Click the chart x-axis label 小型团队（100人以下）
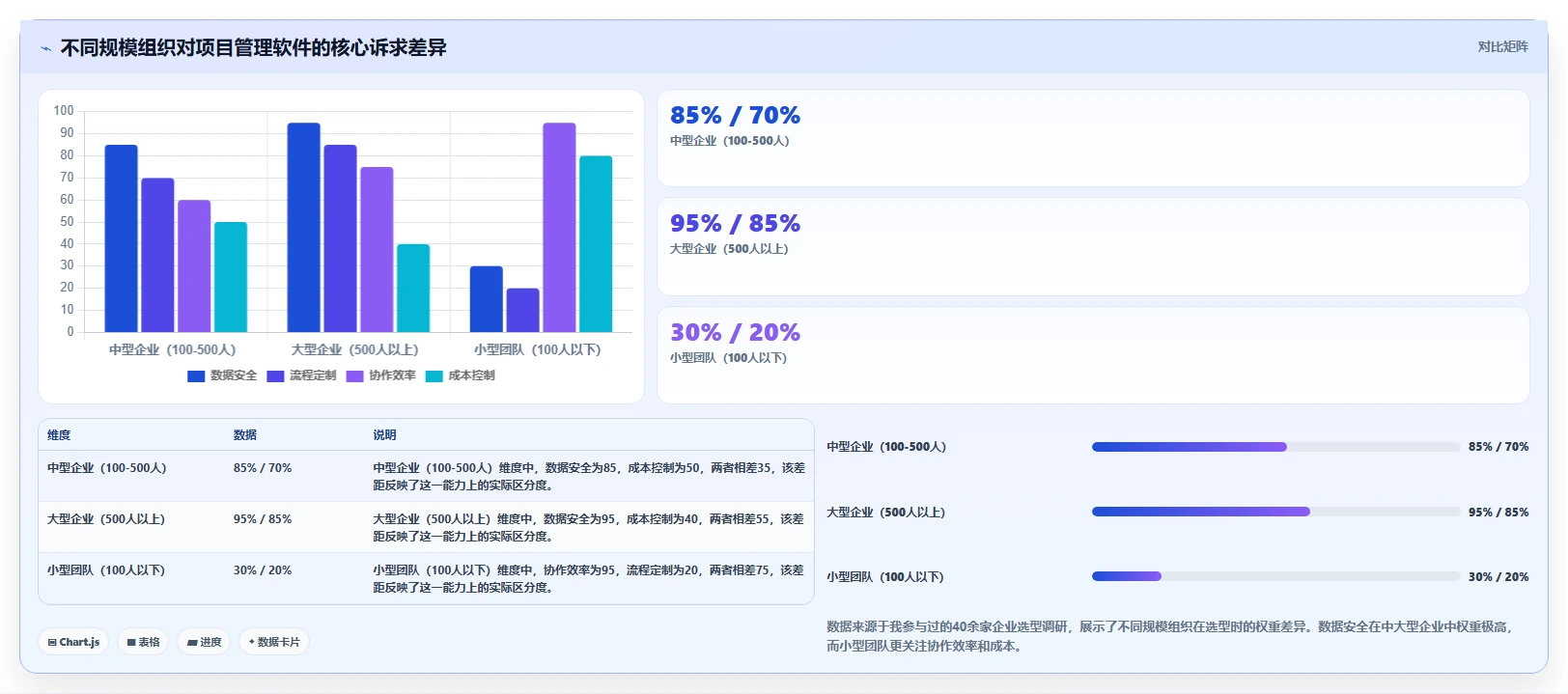 click(538, 350)
